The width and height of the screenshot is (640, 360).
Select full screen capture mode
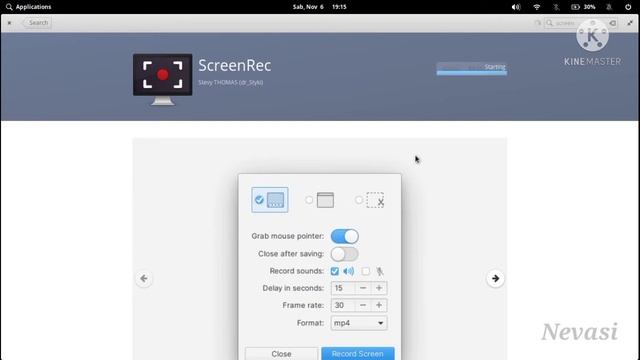coord(270,200)
